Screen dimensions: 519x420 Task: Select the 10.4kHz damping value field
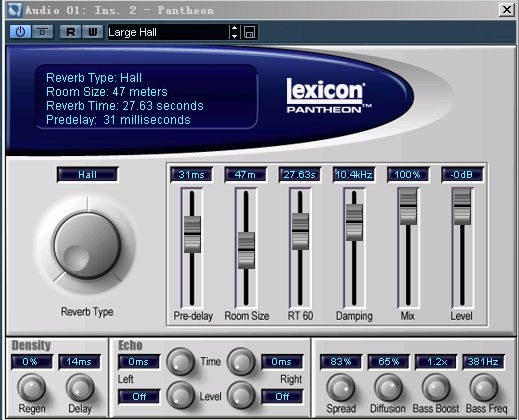click(x=354, y=175)
